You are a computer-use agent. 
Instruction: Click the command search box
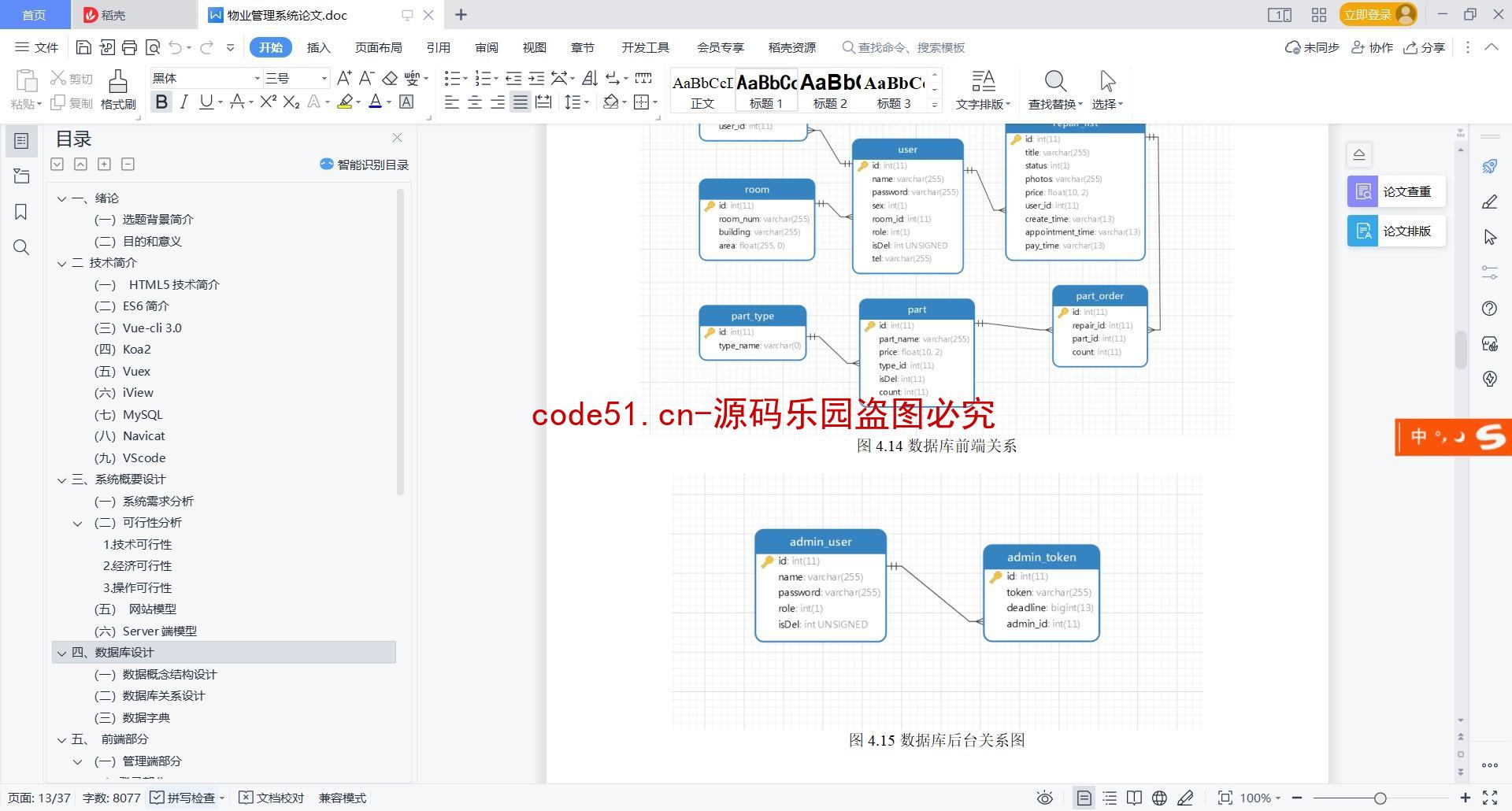coord(904,47)
